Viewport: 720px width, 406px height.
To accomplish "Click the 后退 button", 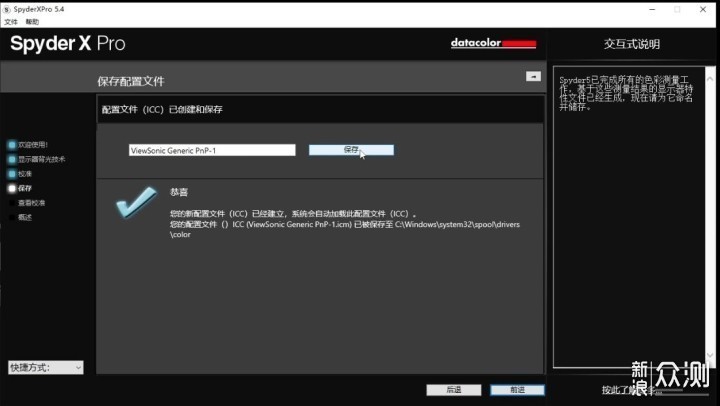I will [454, 390].
